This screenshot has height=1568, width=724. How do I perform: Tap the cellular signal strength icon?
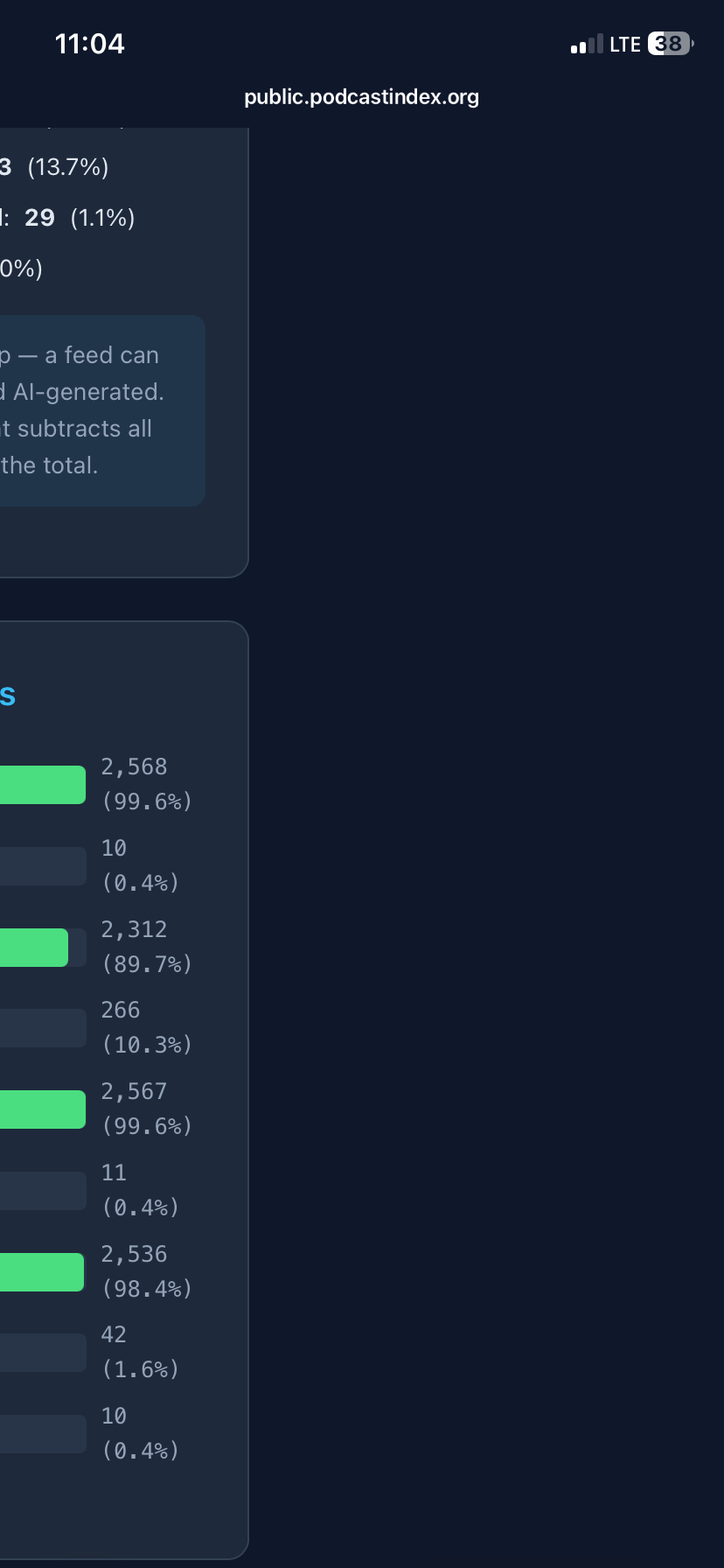pyautogui.click(x=587, y=45)
